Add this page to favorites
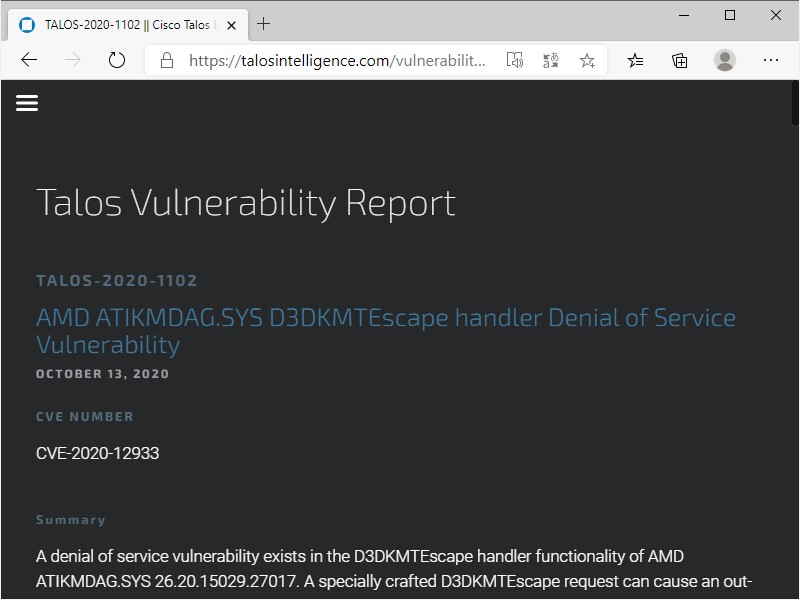 coord(587,60)
